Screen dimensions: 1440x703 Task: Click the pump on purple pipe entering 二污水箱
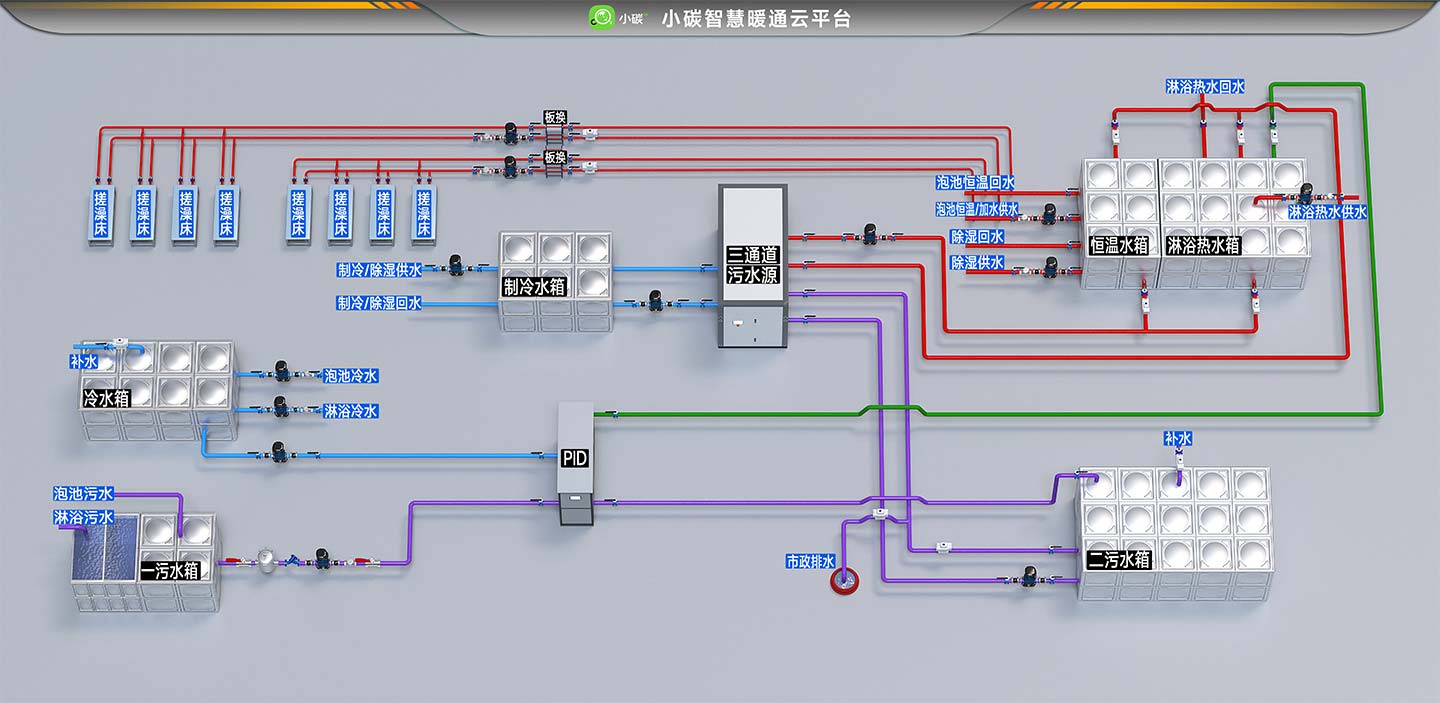1028,577
